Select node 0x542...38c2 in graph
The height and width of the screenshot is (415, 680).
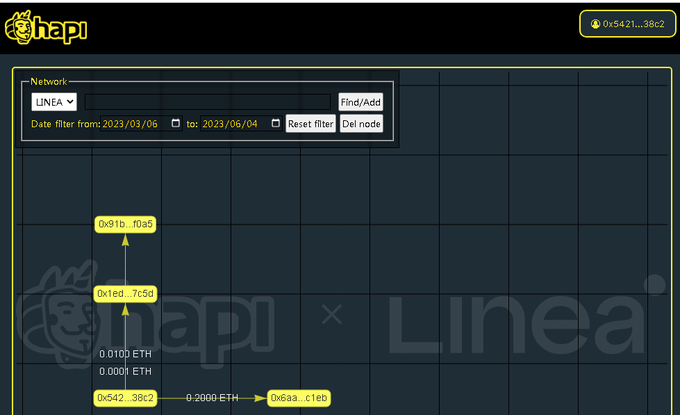(125, 398)
